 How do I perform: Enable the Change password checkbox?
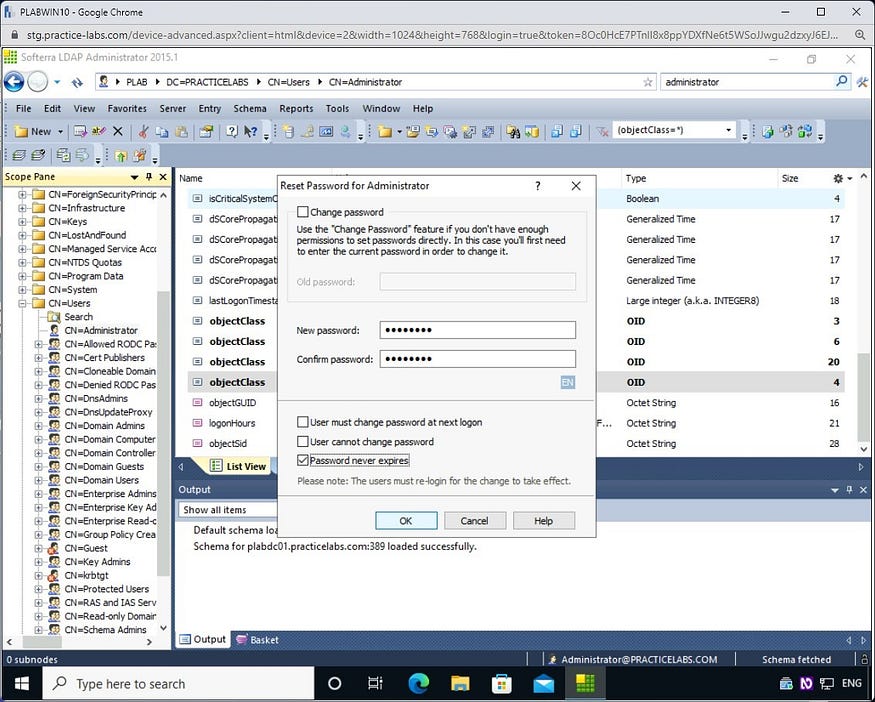tap(302, 212)
